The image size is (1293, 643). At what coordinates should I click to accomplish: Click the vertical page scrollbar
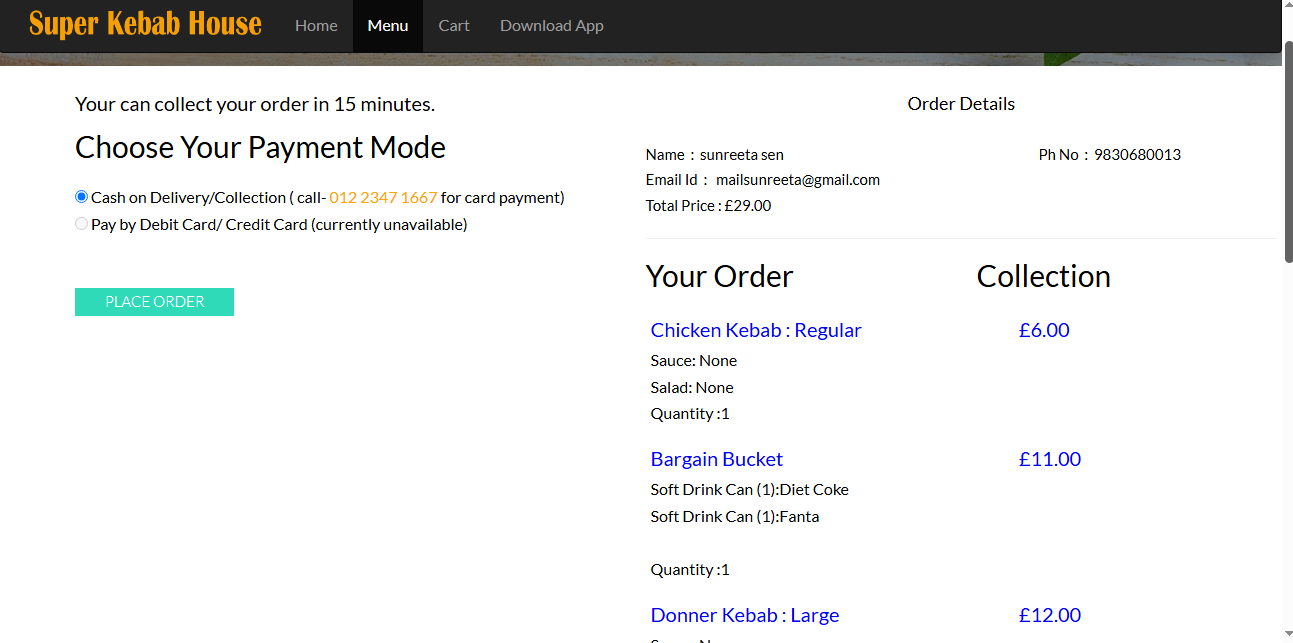point(1287,150)
